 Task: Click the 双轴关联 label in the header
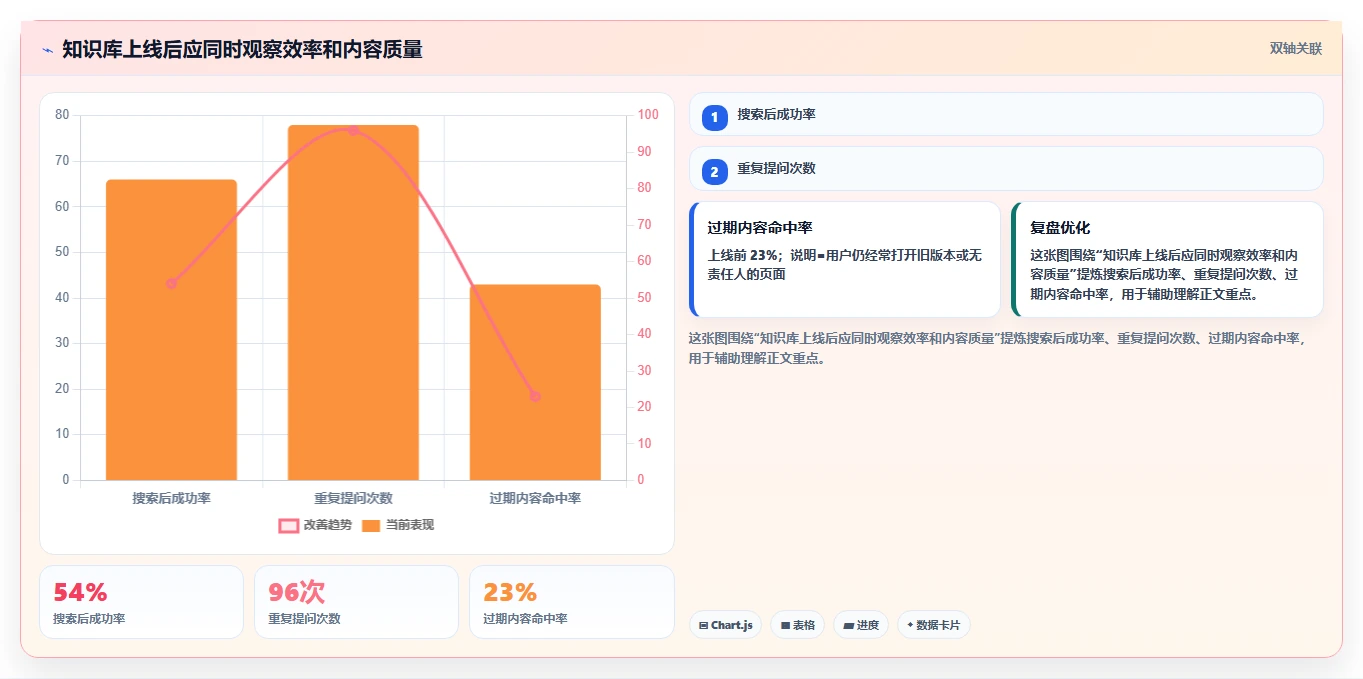point(1296,49)
